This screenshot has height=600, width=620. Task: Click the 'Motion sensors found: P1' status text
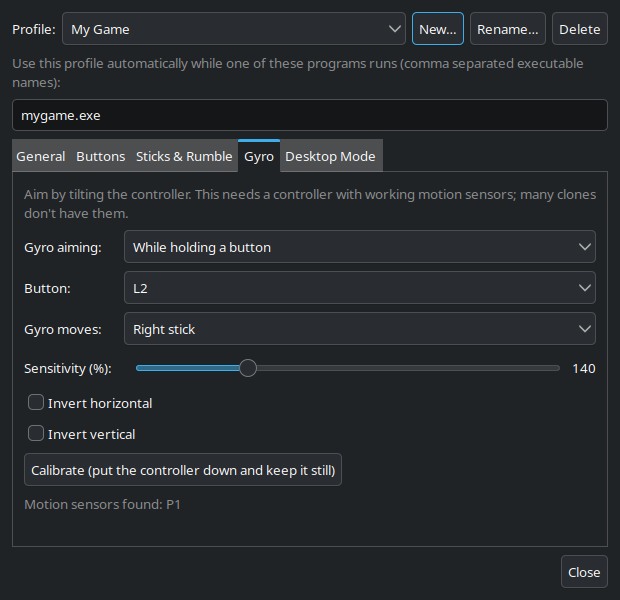point(102,504)
